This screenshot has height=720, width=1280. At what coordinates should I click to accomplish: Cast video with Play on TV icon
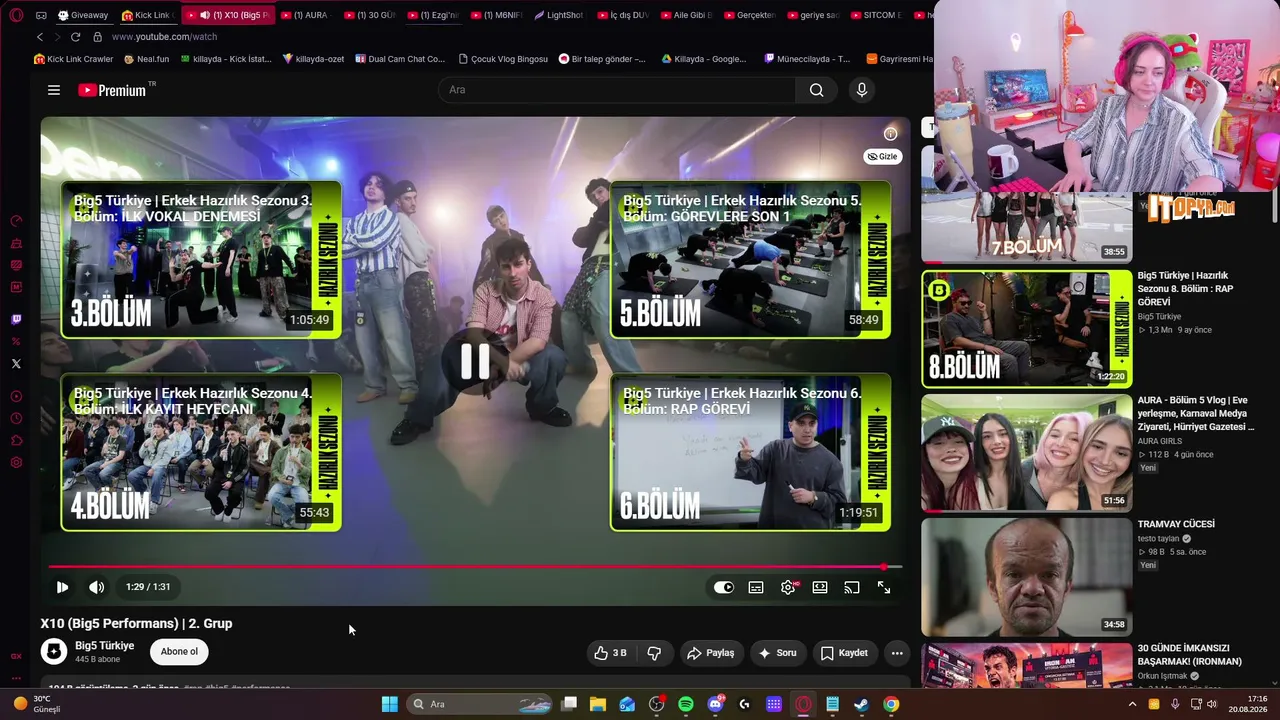point(852,587)
